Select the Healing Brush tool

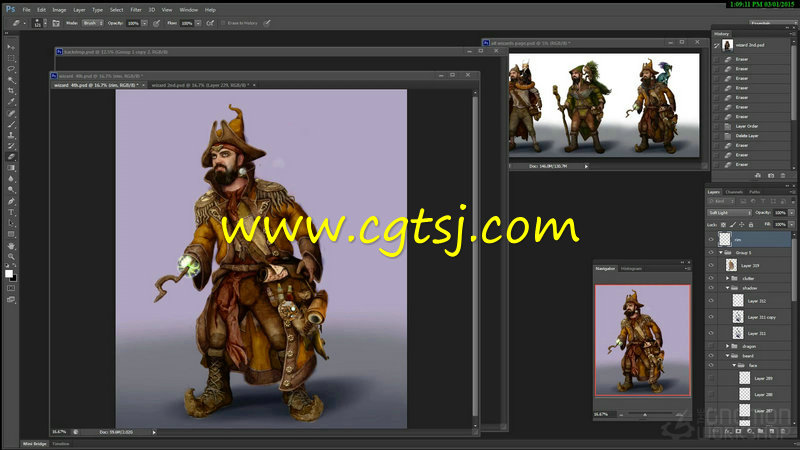[x=11, y=113]
